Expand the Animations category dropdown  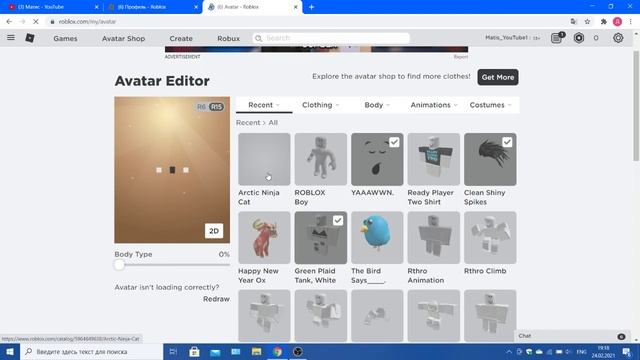[433, 105]
